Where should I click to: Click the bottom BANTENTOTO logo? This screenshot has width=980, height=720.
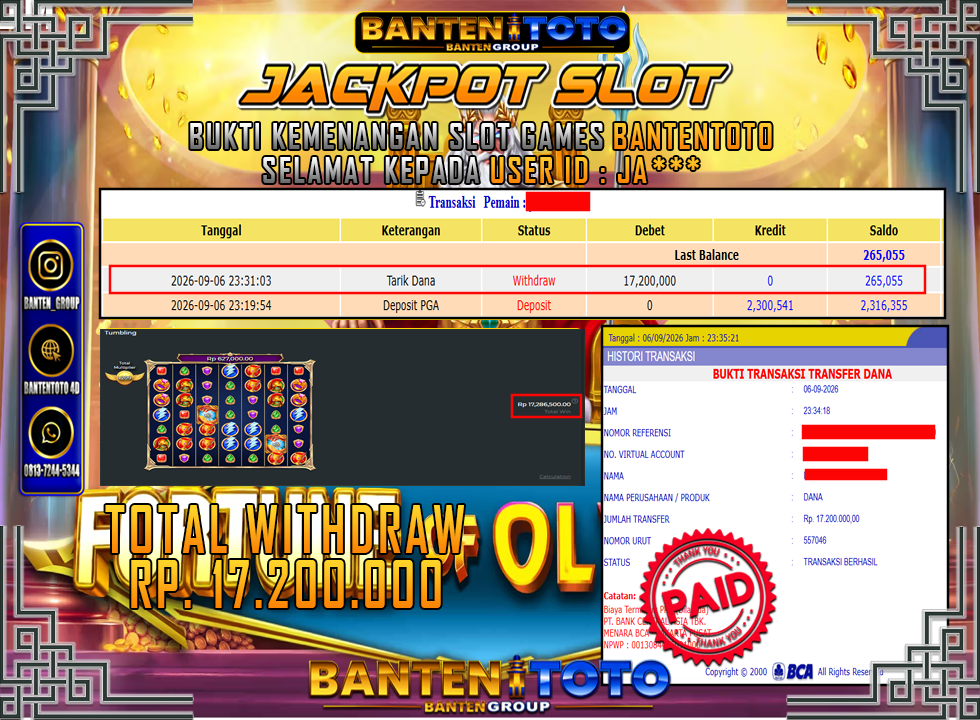coord(489,684)
